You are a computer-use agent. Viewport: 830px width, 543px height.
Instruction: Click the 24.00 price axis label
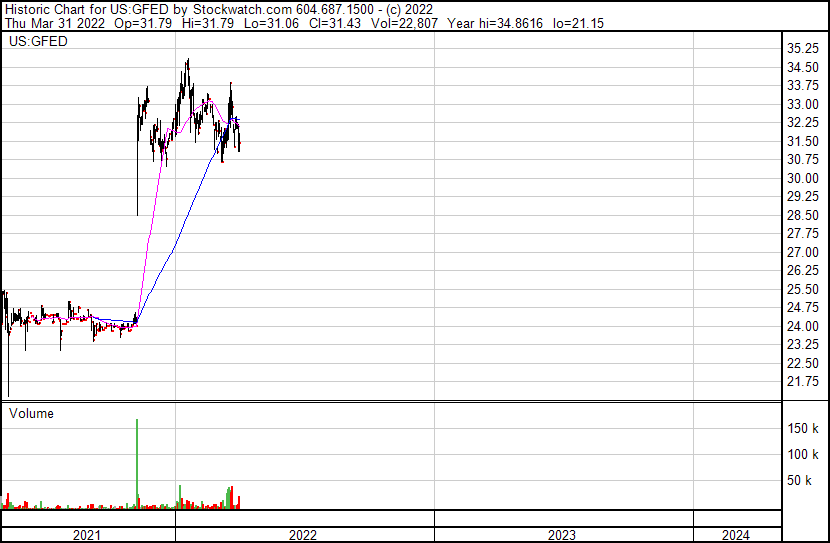(x=804, y=326)
